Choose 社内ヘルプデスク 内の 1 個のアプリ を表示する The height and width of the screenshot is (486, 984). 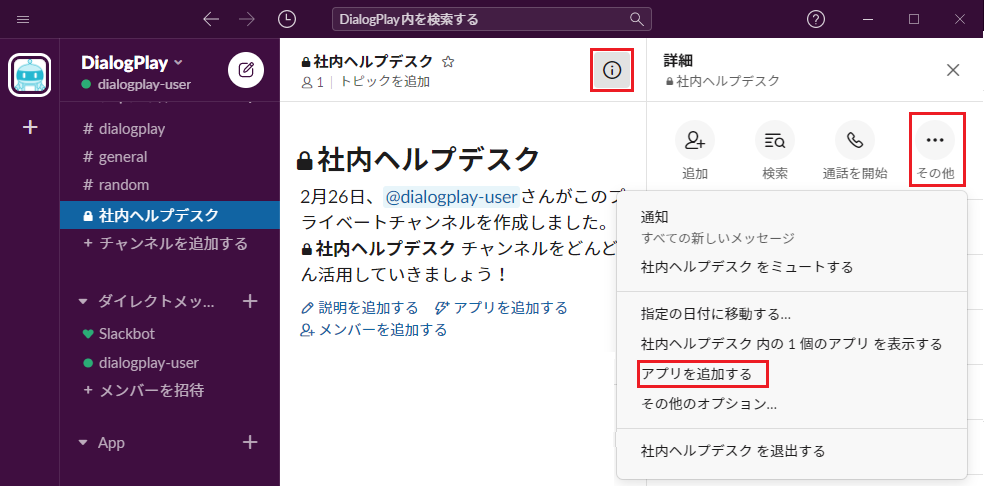tap(791, 344)
